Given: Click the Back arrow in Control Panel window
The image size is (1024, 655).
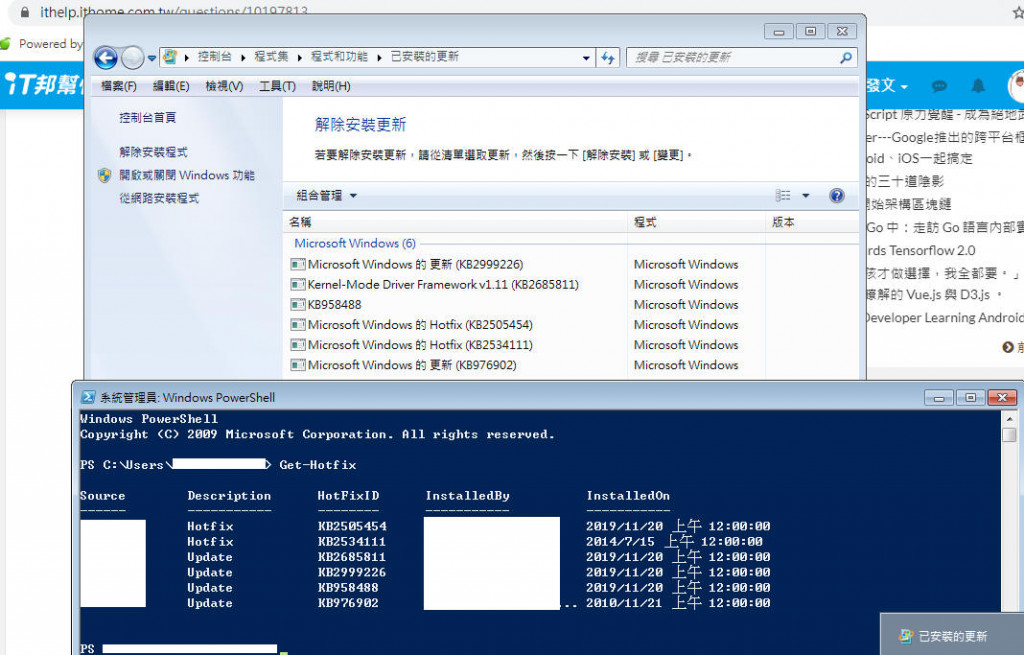Looking at the screenshot, I should [106, 58].
